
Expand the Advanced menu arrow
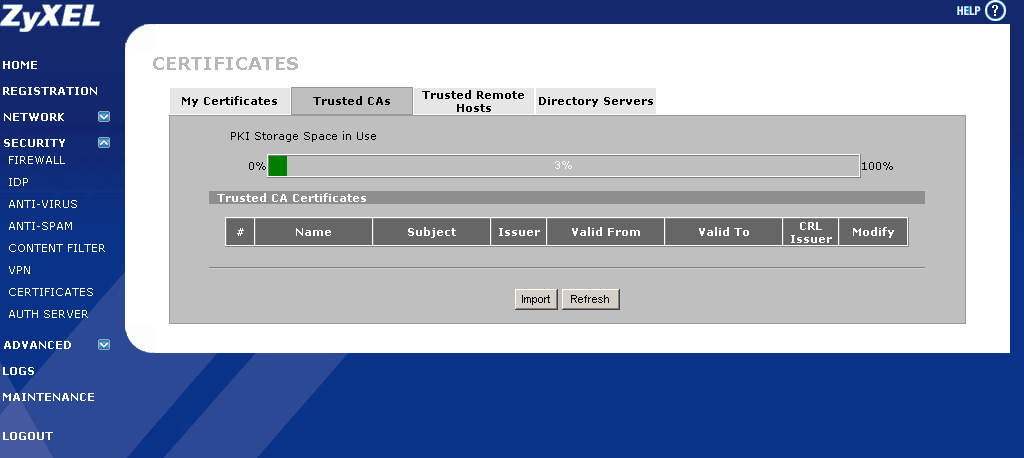104,344
